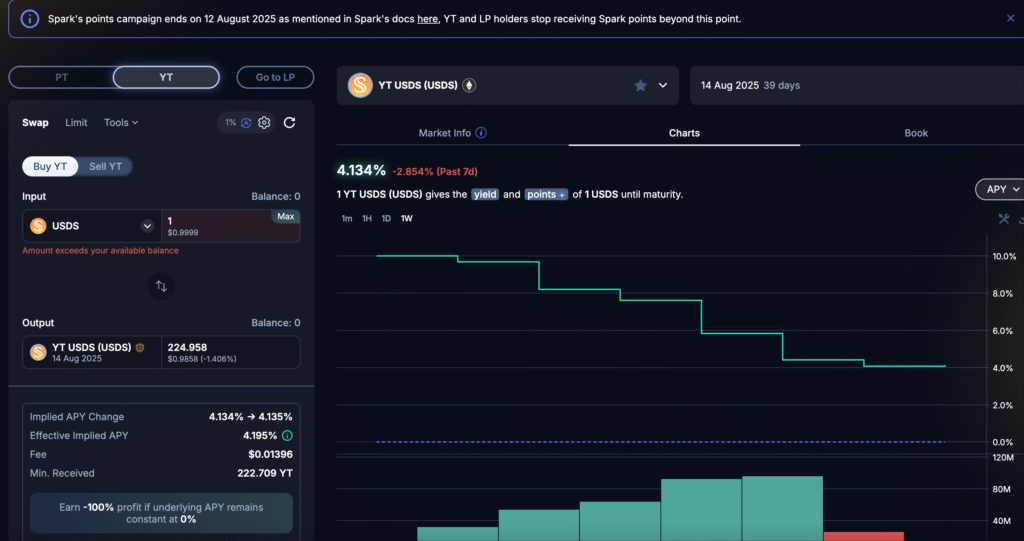Click the Ethereum network icon beside YT USDS
This screenshot has height=541, width=1024.
coord(469,85)
